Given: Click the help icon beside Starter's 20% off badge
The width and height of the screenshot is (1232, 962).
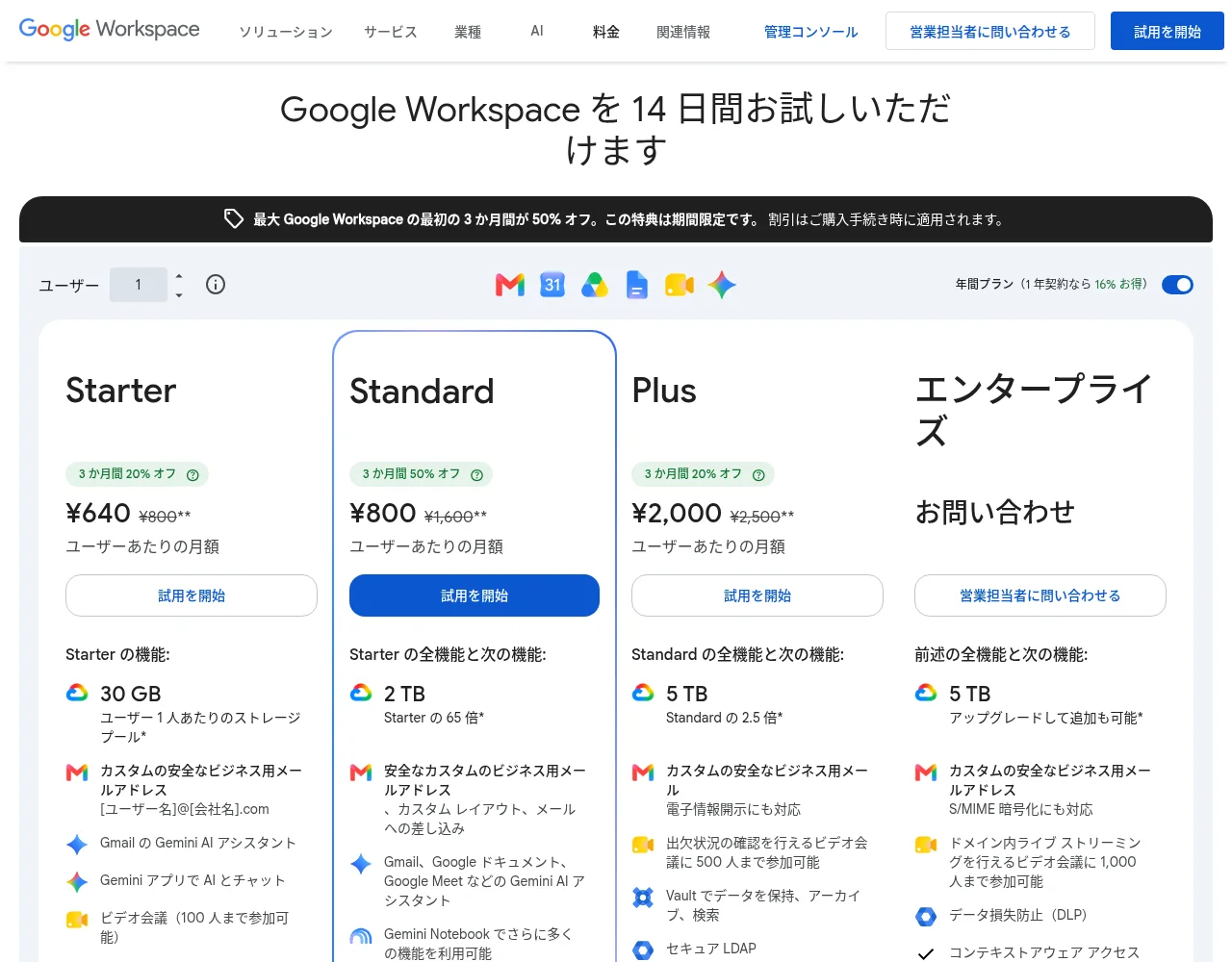Looking at the screenshot, I should pos(192,475).
